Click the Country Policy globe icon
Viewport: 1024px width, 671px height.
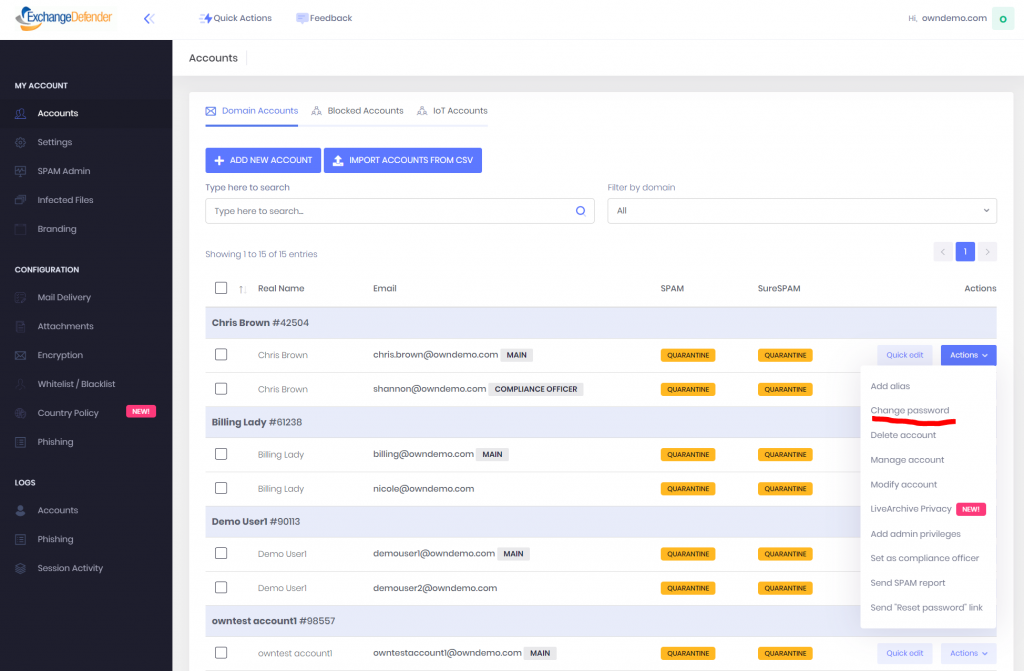[x=21, y=413]
